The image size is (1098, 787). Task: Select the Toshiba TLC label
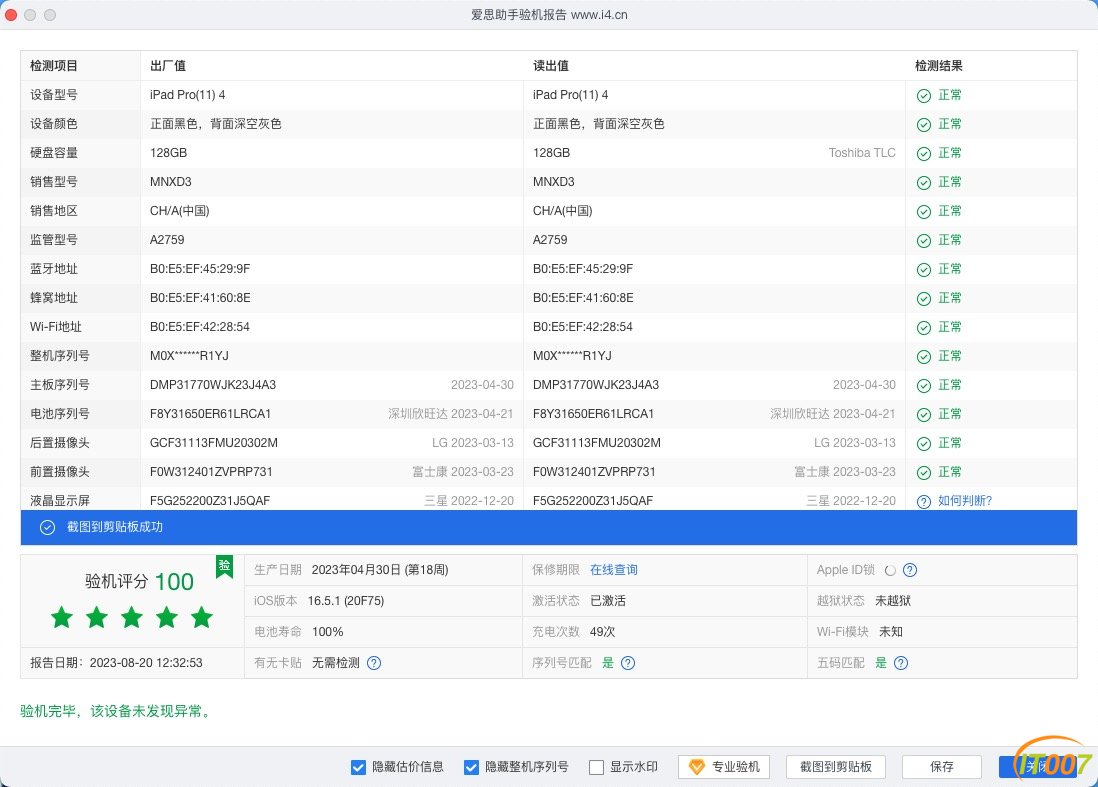pyautogui.click(x=862, y=153)
